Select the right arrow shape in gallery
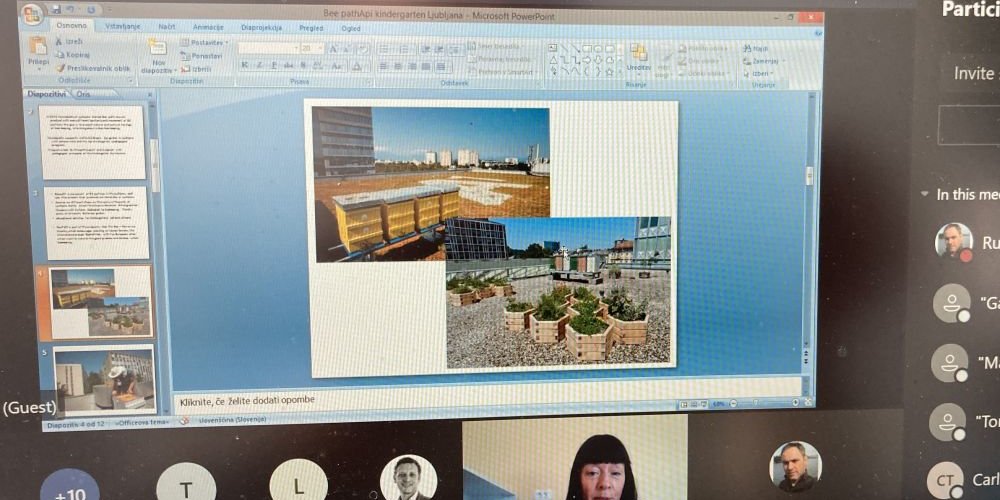 [587, 60]
